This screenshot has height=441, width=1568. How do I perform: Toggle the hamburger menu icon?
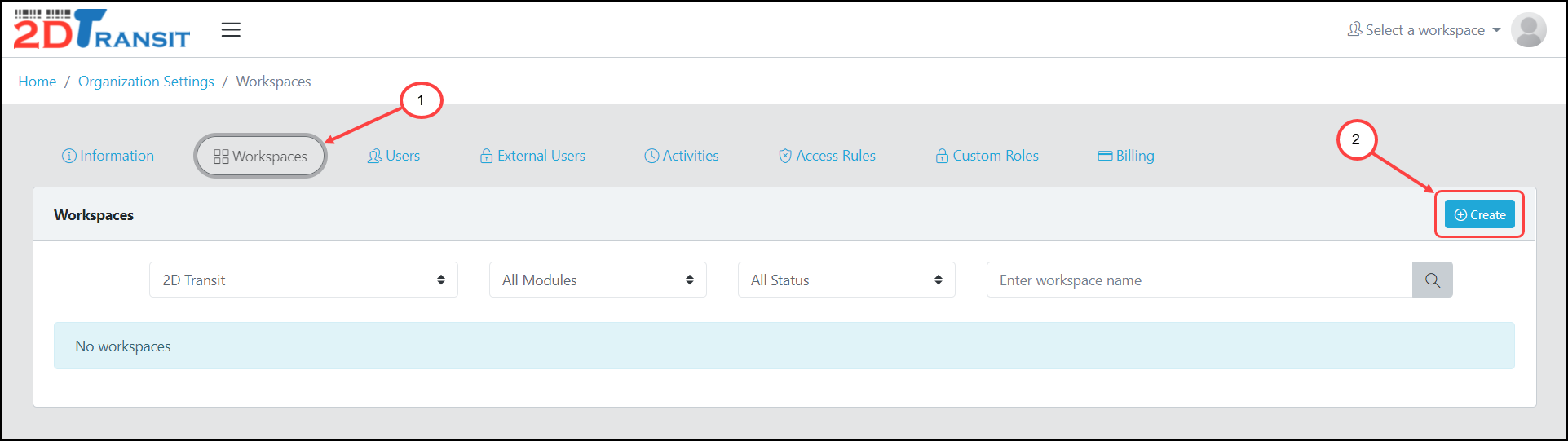pyautogui.click(x=231, y=30)
